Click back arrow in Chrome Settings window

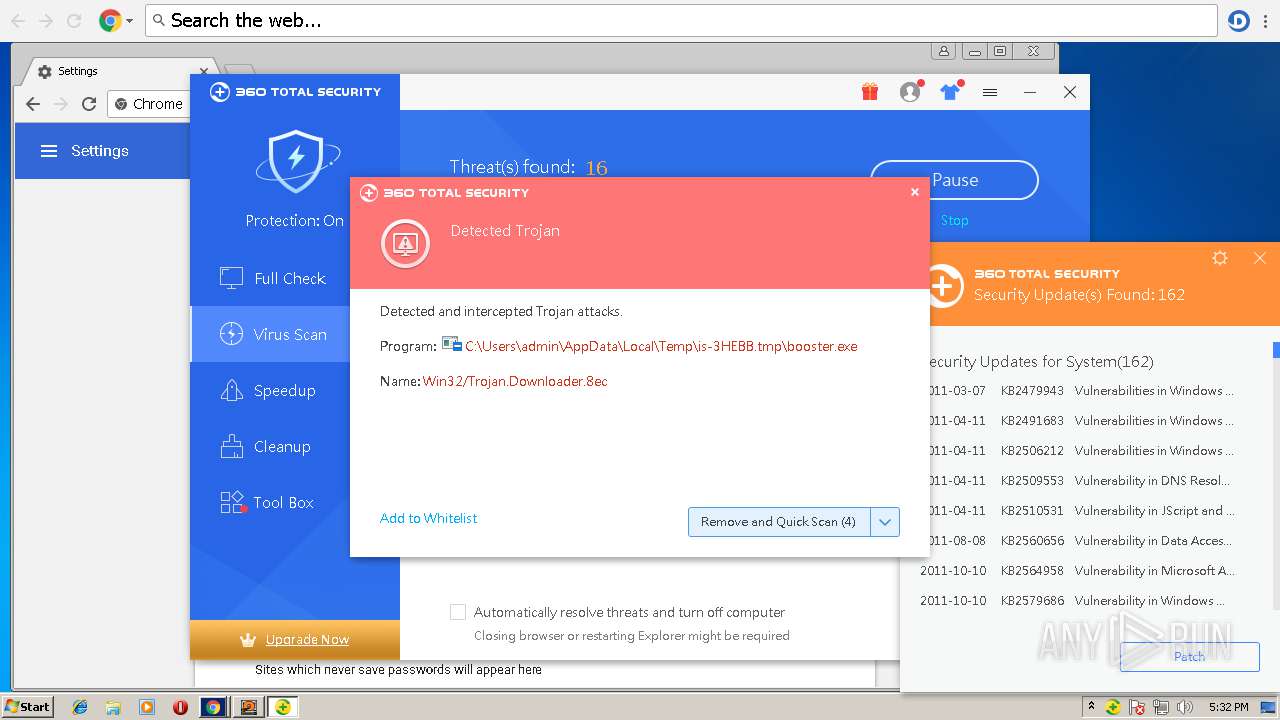pos(33,104)
